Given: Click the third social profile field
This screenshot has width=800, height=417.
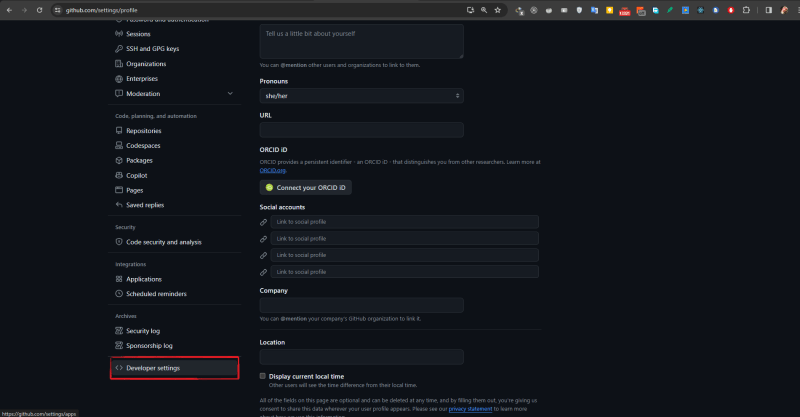Looking at the screenshot, I should pos(405,255).
